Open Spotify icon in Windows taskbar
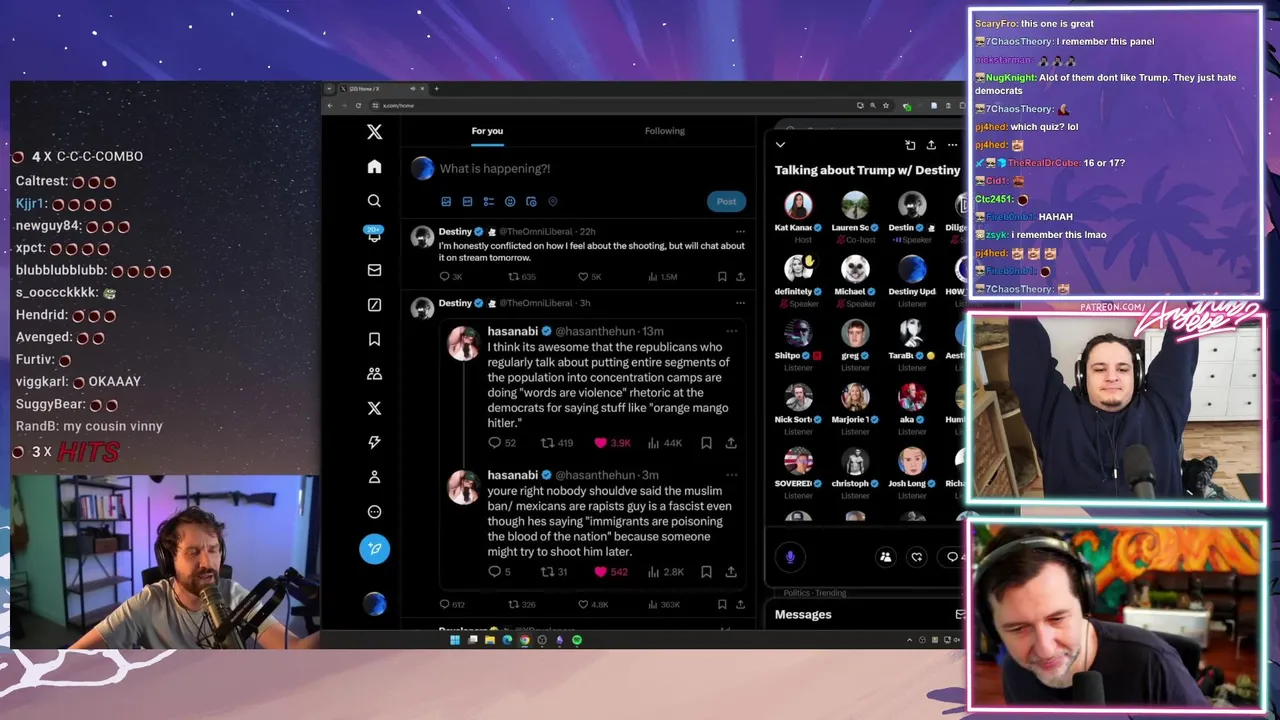The height and width of the screenshot is (720, 1280). [x=577, y=640]
